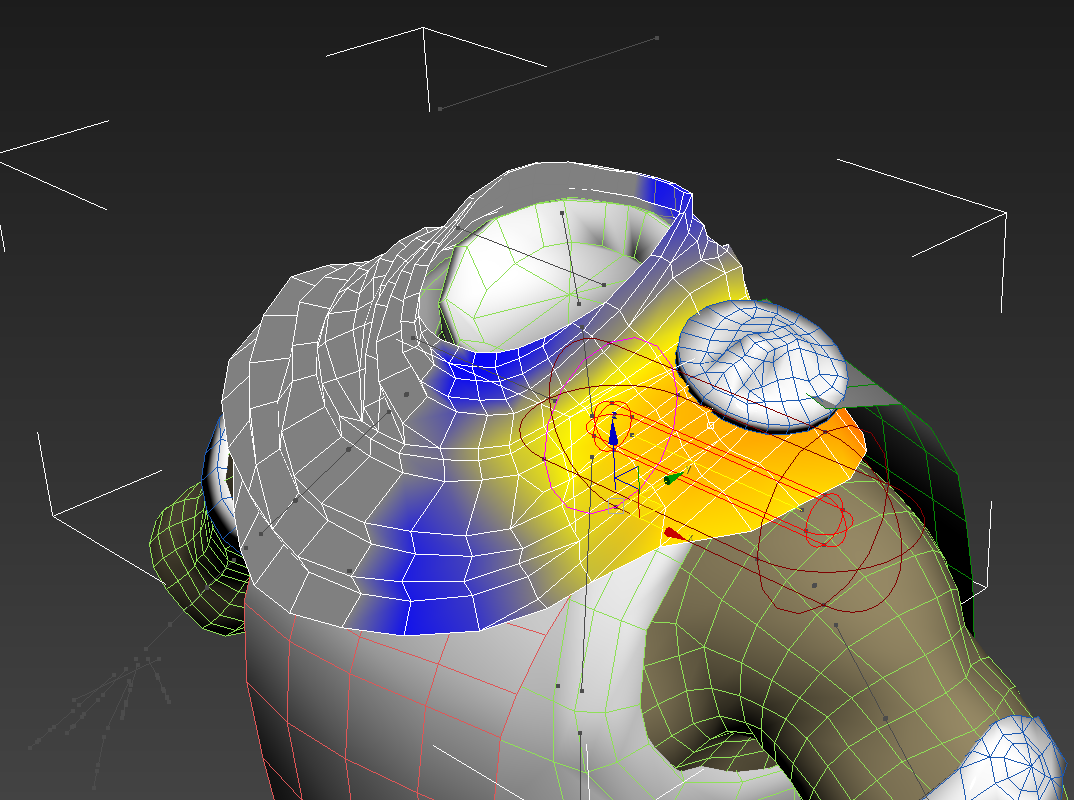Viewport: 1074px width, 800px height.
Task: Click the gizmo's blue-green plane handle corner
Action: [640, 468]
